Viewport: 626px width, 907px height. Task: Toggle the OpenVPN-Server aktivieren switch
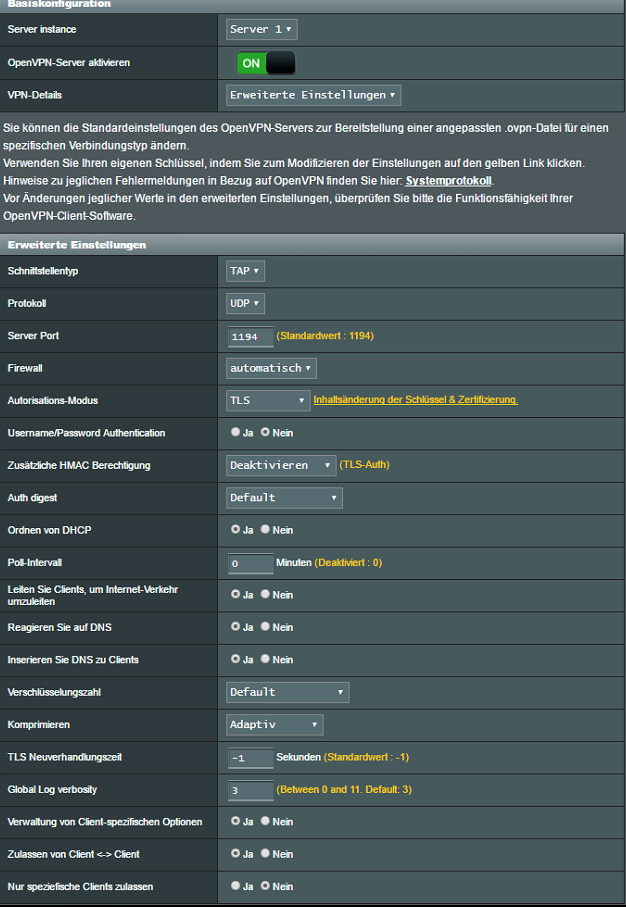pos(265,63)
